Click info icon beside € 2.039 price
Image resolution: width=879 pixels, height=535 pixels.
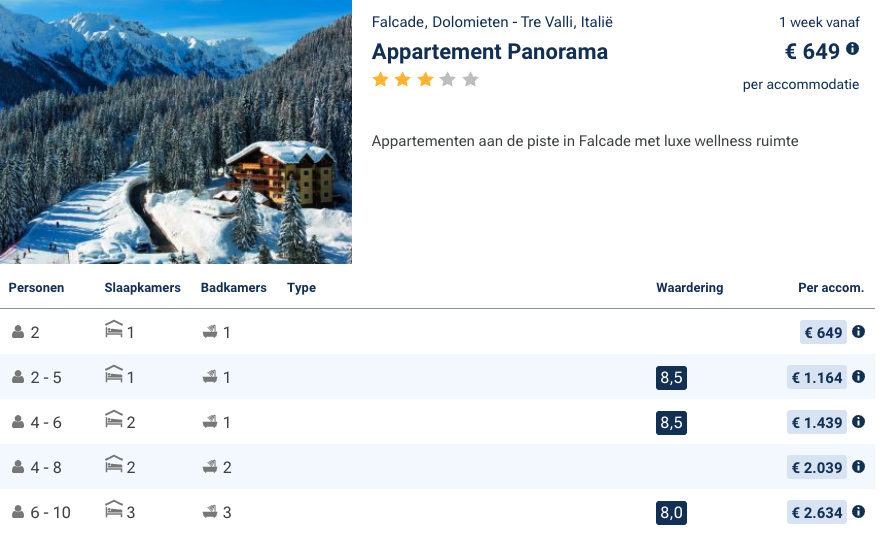coord(858,467)
